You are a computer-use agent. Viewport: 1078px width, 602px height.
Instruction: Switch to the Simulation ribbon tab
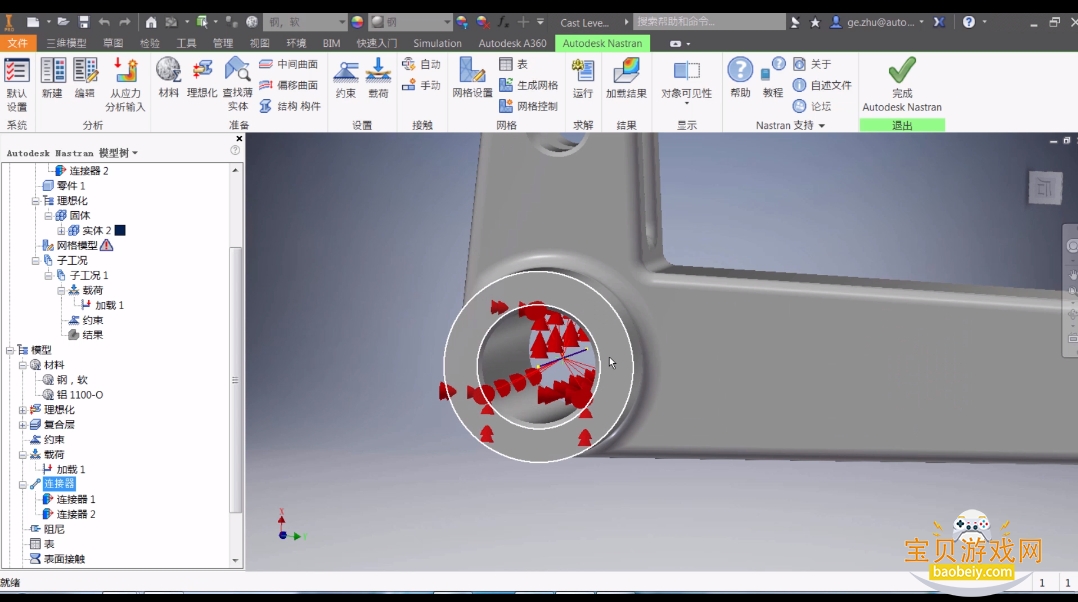click(x=437, y=43)
